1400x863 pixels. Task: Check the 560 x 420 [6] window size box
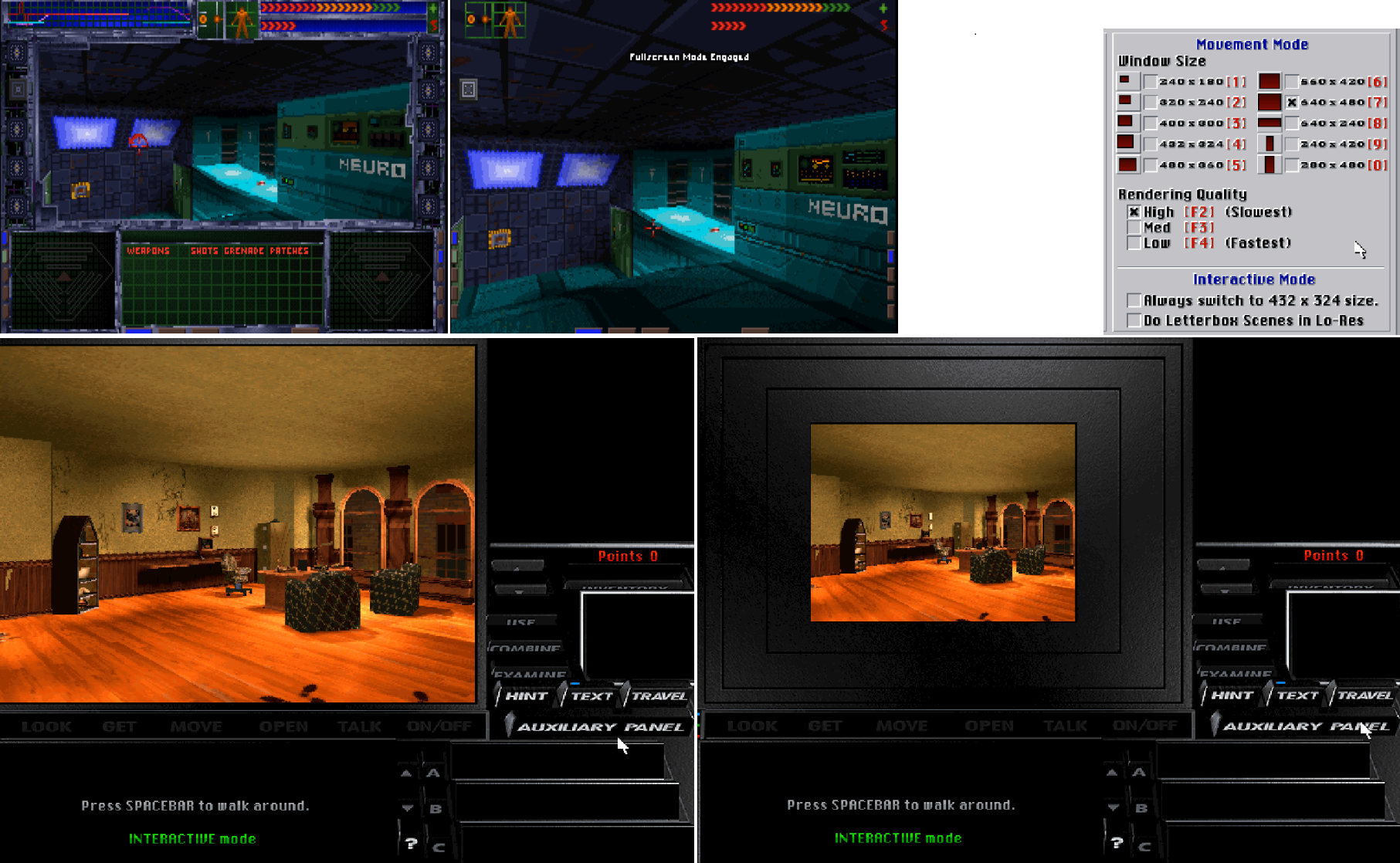coord(1292,82)
